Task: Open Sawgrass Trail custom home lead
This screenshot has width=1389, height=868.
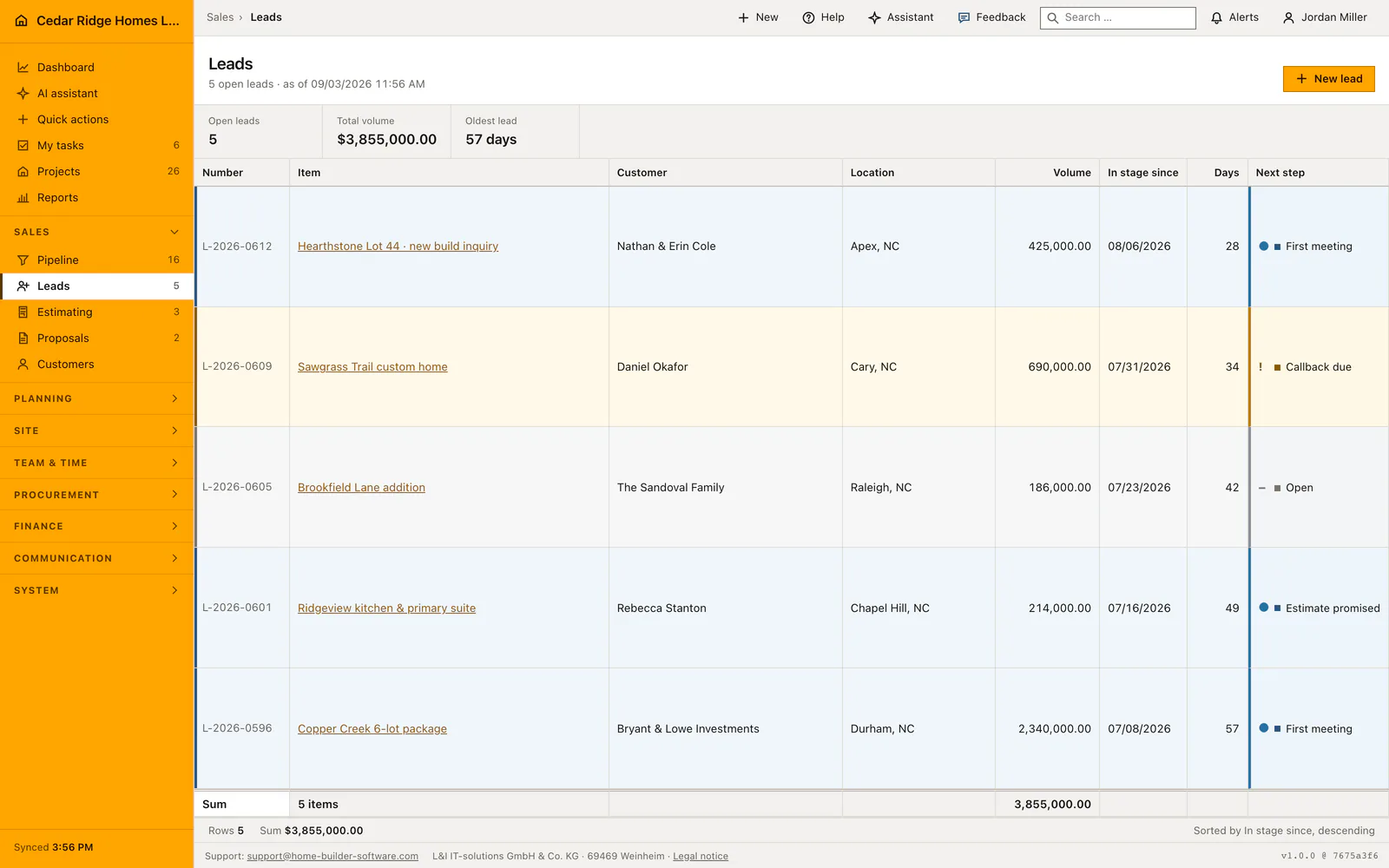Action: click(x=372, y=367)
